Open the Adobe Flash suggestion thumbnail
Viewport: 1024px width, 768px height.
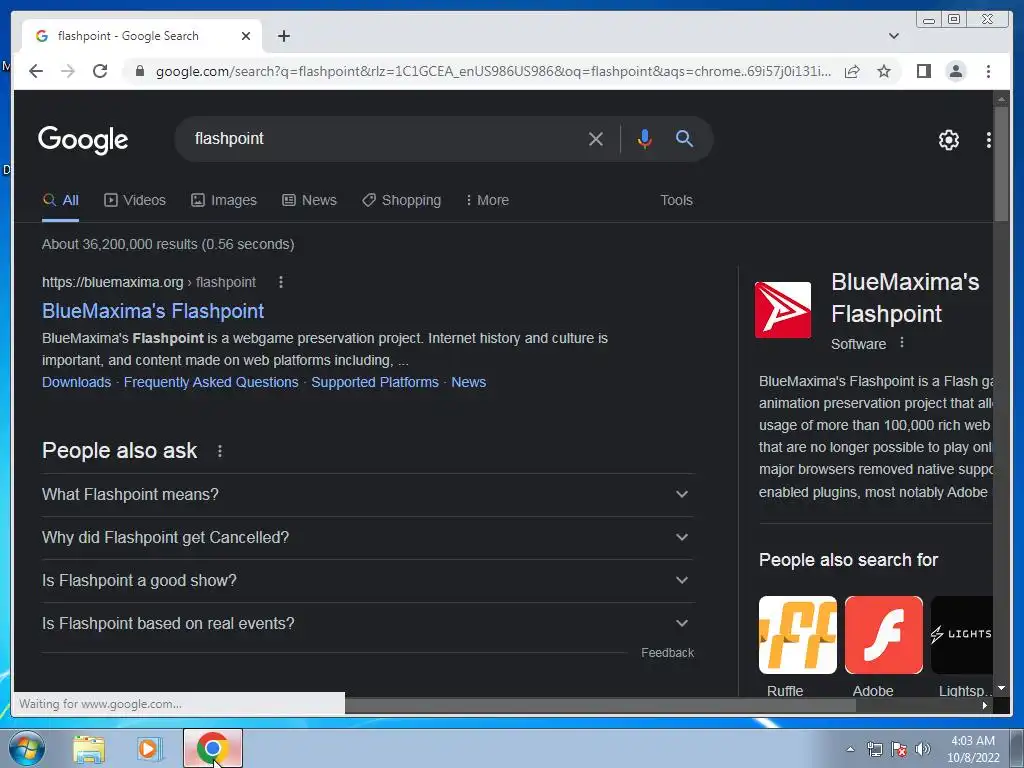click(884, 635)
